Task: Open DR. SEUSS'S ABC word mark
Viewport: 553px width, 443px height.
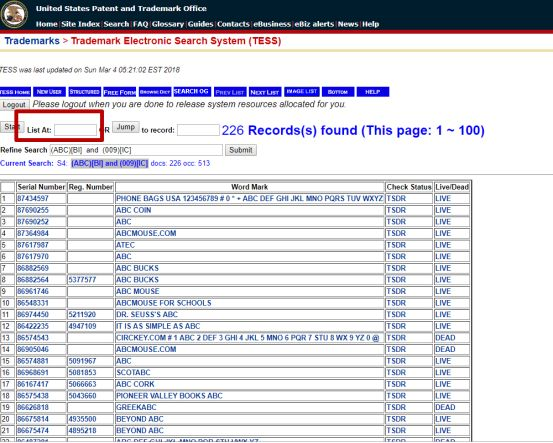Action: click(x=147, y=314)
